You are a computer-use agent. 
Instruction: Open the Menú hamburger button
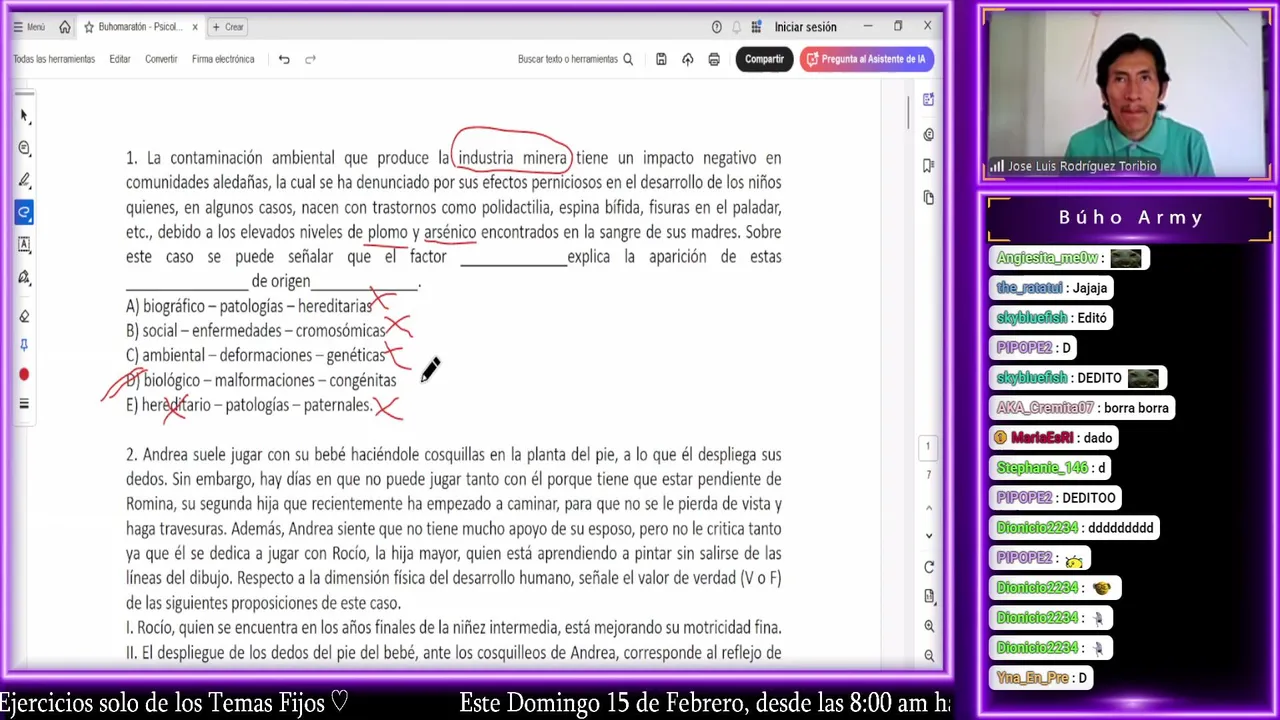[x=29, y=27]
